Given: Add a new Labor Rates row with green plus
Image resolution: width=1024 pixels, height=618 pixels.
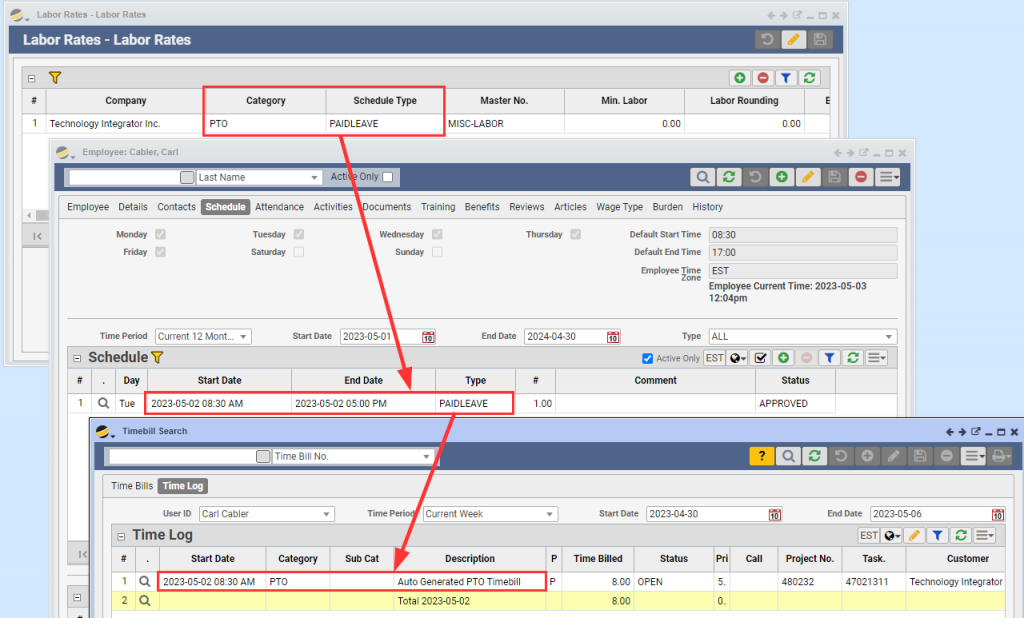Looking at the screenshot, I should click(739, 78).
